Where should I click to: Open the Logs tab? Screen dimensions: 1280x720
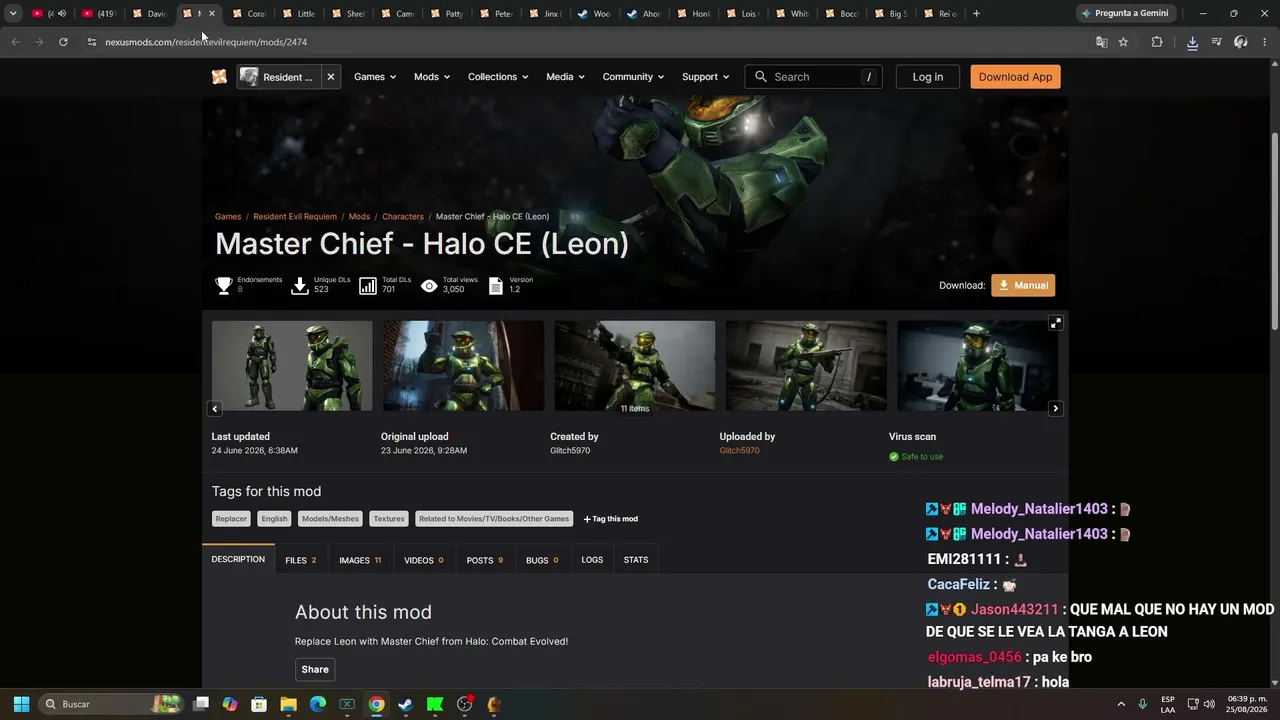pyautogui.click(x=592, y=560)
